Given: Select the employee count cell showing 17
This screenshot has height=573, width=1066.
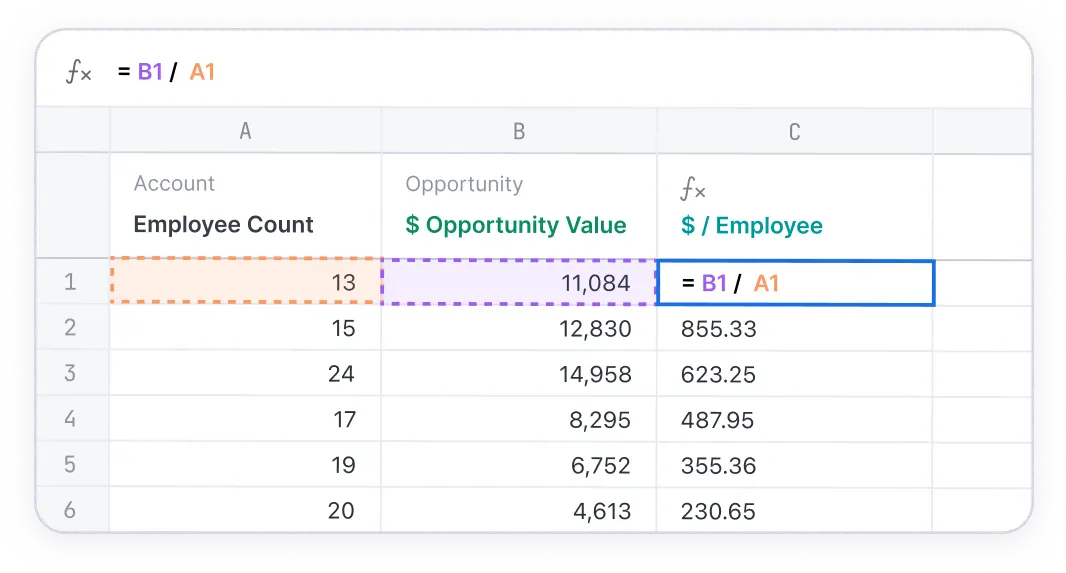Looking at the screenshot, I should pyautogui.click(x=245, y=420).
